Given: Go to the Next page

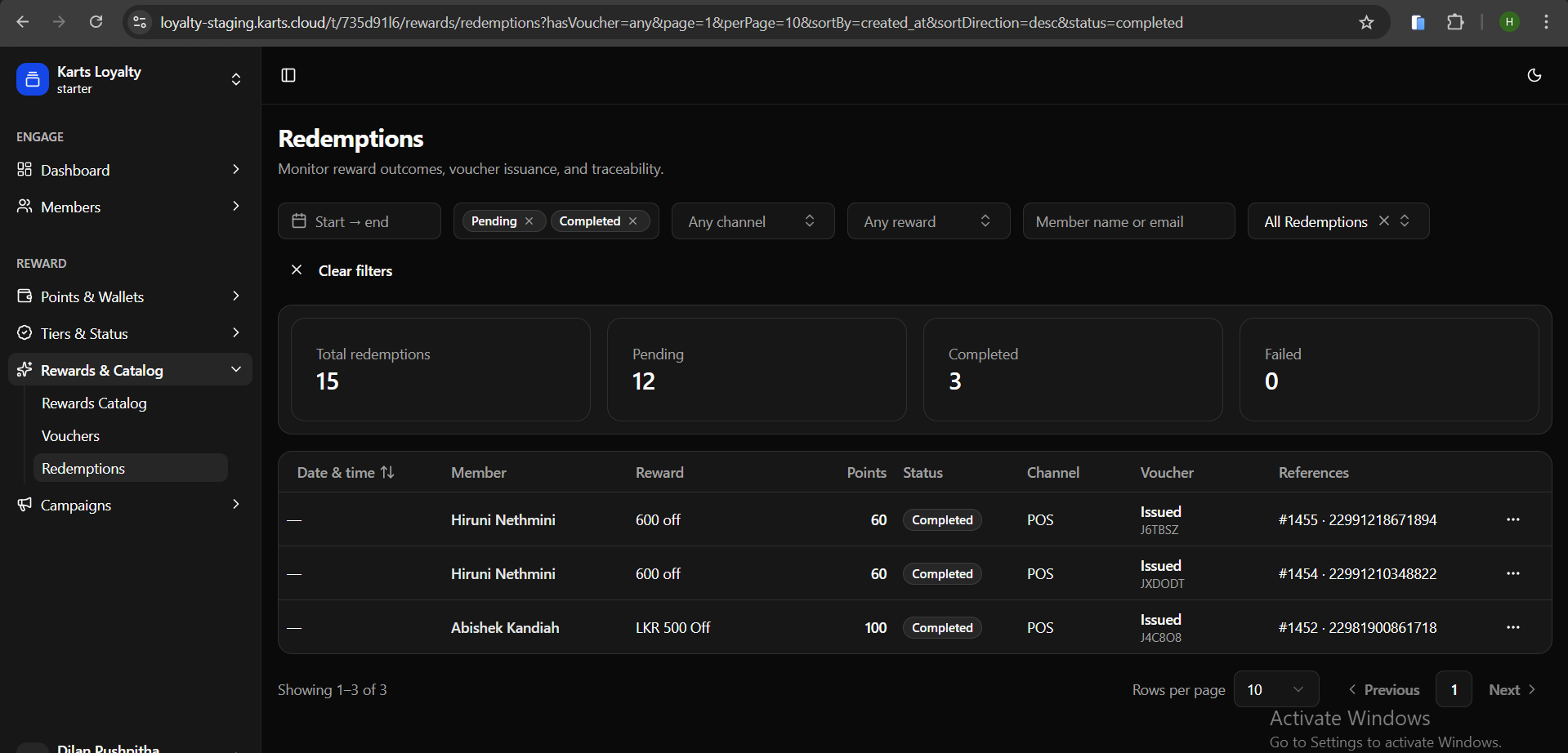Looking at the screenshot, I should (1512, 689).
